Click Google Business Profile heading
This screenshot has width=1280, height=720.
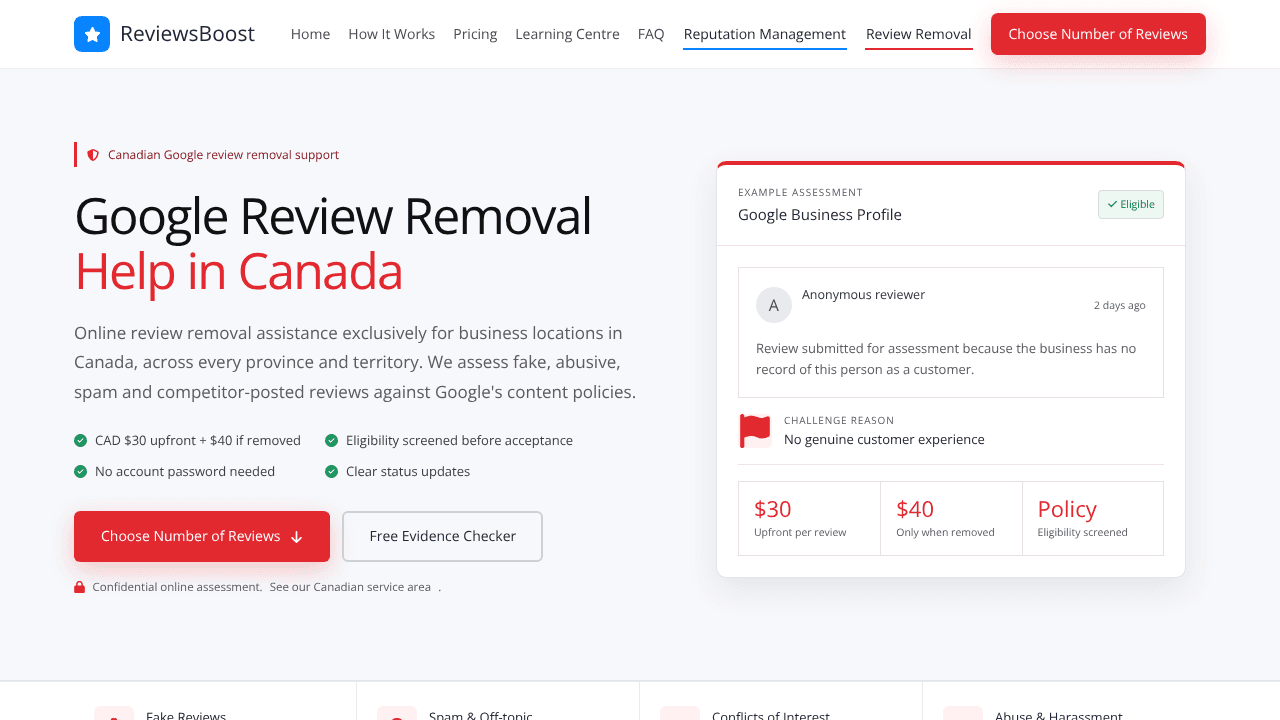click(x=820, y=214)
